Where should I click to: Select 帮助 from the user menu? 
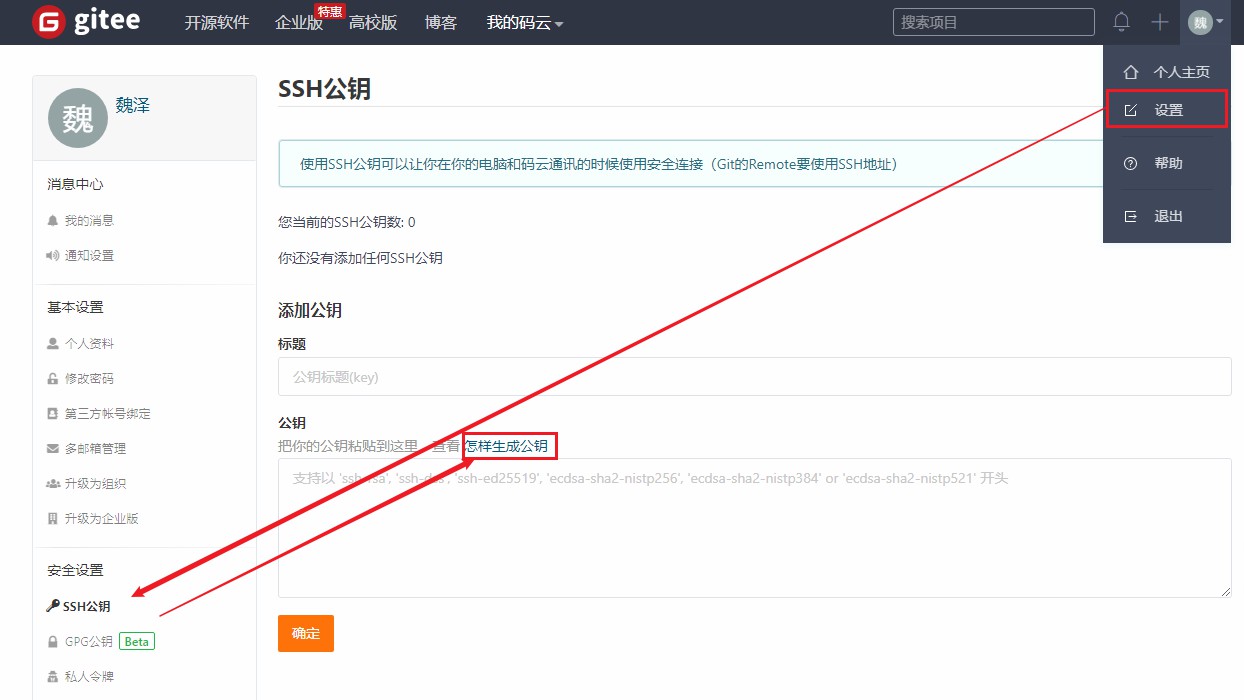[1167, 163]
